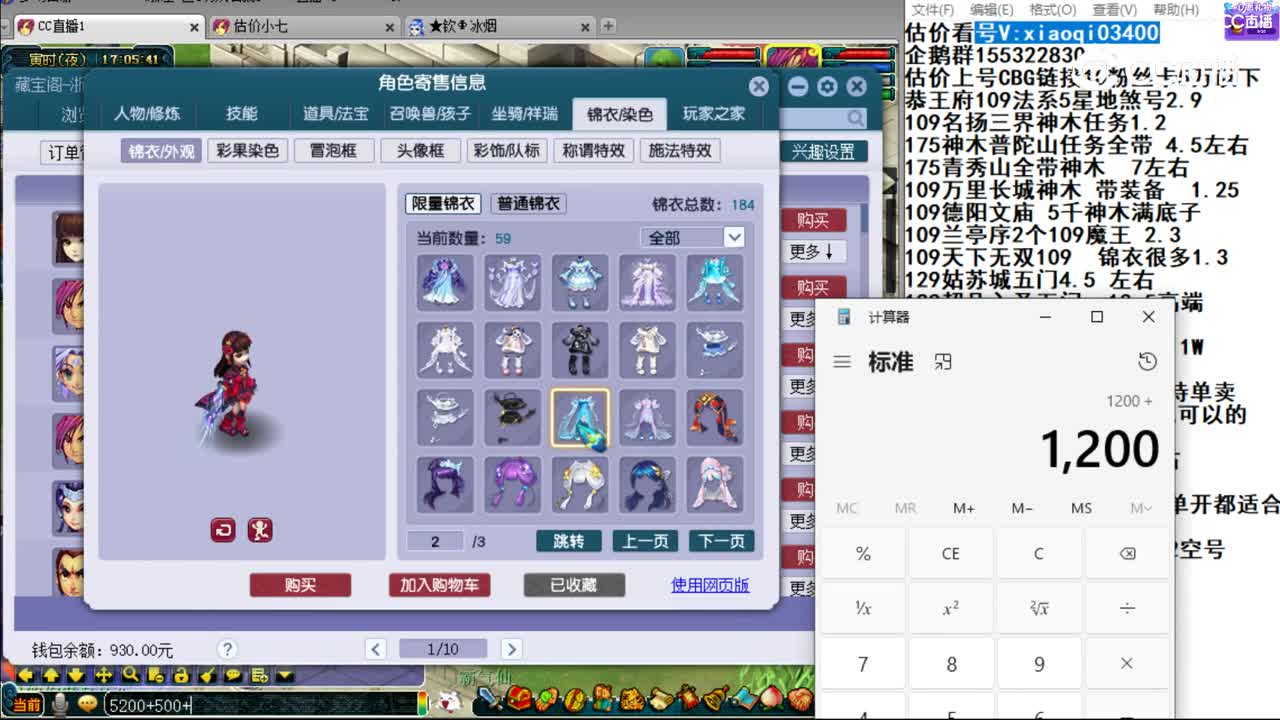
Task: Click the 当前 channel toggle by chat input
Action: tap(26, 704)
